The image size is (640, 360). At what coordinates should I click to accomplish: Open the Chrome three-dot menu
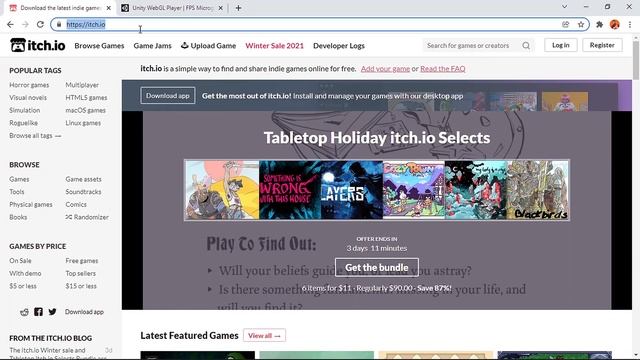click(630, 24)
